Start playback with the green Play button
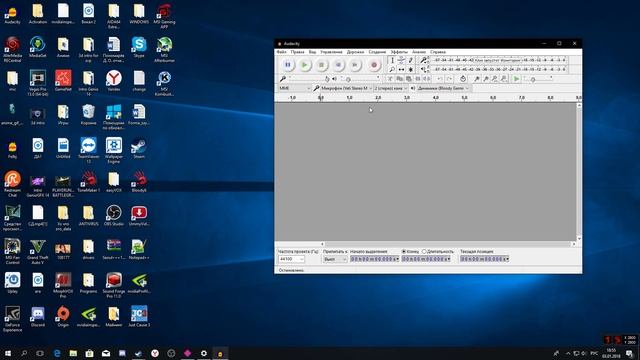 [304, 65]
